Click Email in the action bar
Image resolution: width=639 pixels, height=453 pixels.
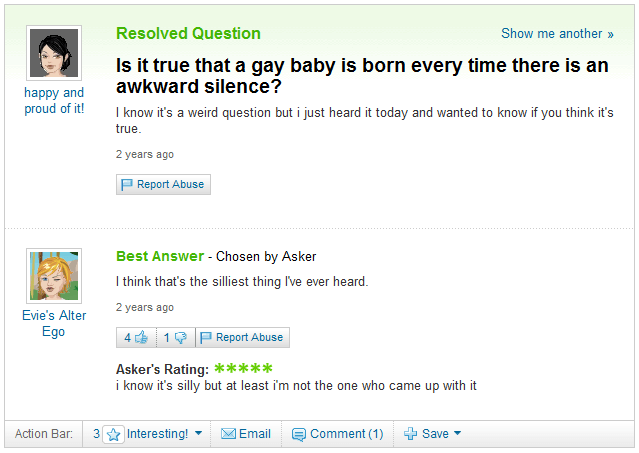pyautogui.click(x=254, y=434)
